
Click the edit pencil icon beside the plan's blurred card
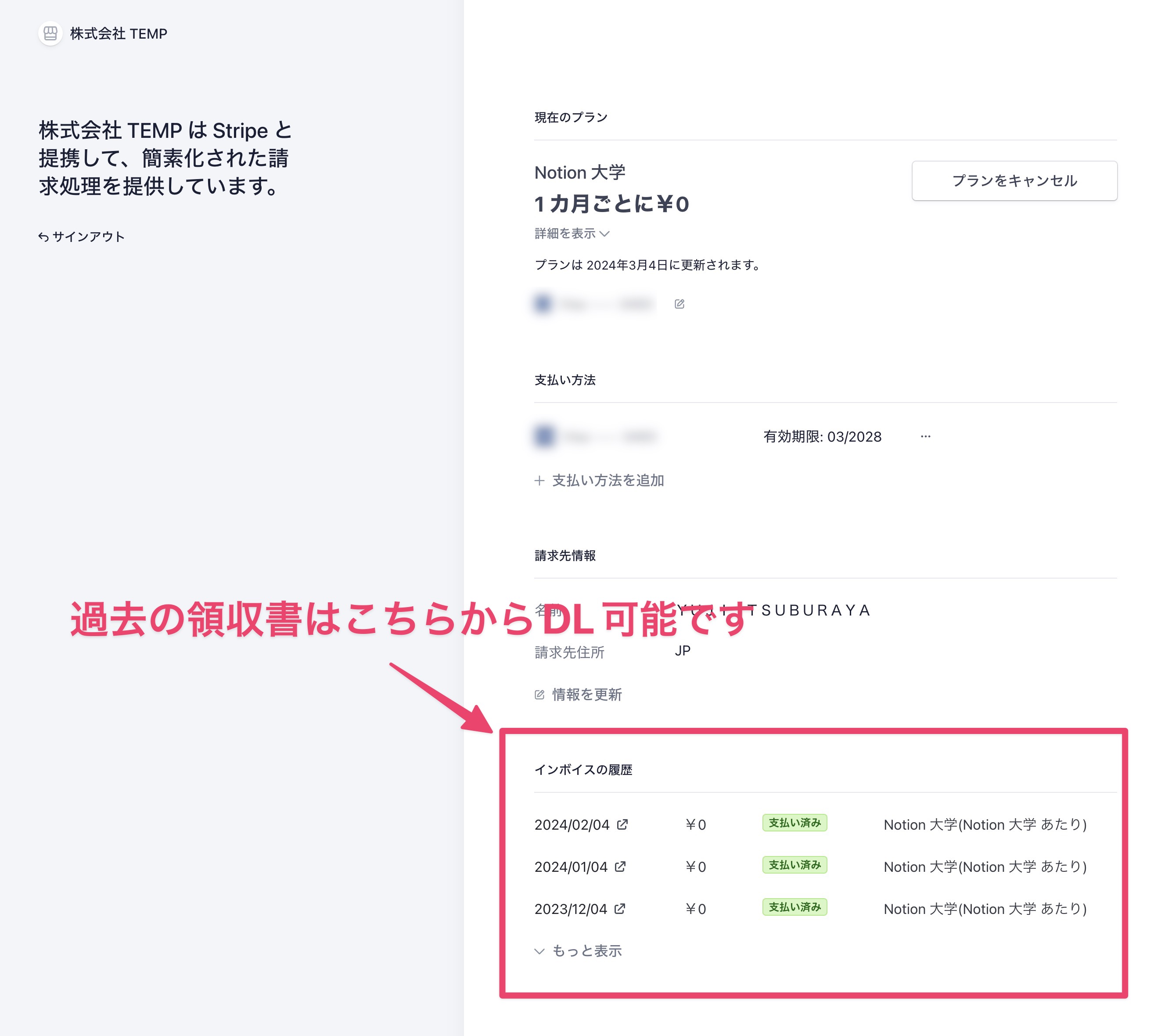679,304
